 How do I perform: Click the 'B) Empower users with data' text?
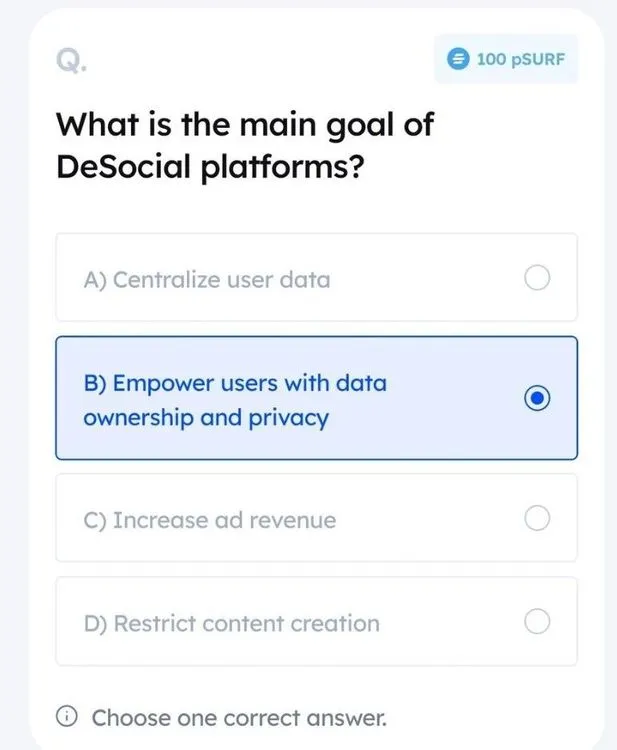coord(235,383)
